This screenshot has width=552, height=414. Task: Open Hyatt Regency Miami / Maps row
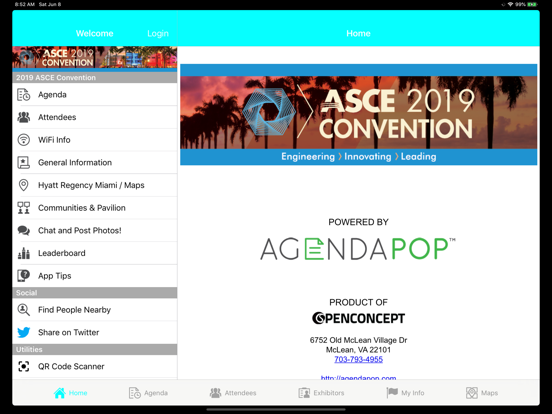(x=95, y=185)
